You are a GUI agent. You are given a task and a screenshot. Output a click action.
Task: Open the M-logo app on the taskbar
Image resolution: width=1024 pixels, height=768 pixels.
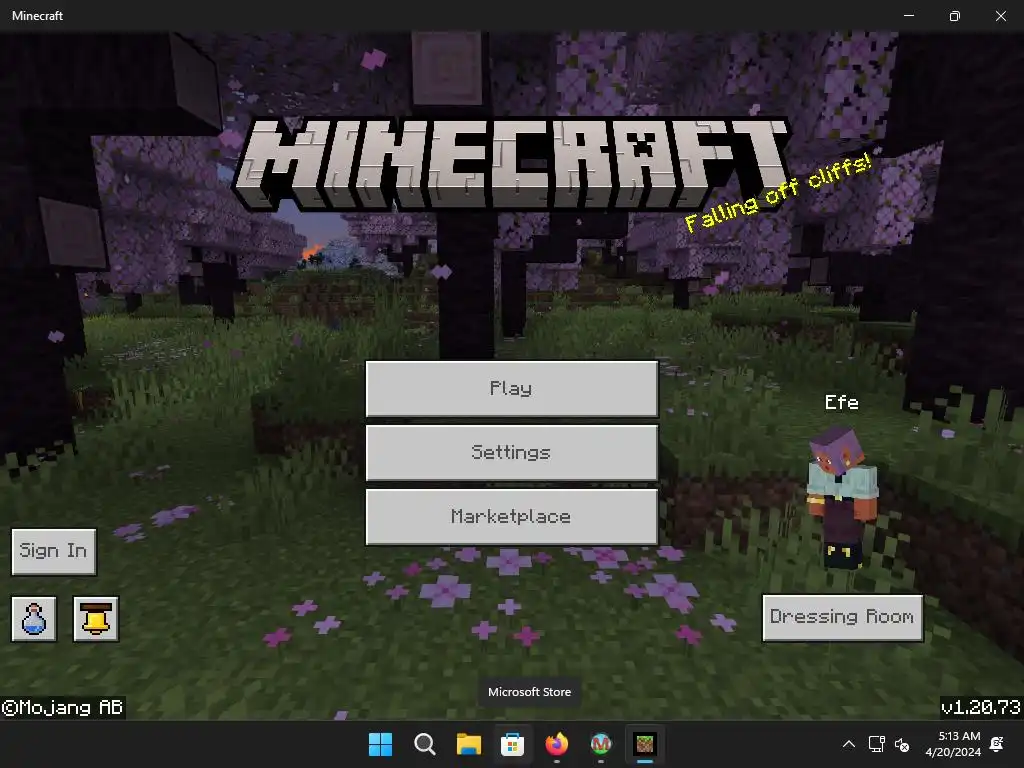click(601, 744)
